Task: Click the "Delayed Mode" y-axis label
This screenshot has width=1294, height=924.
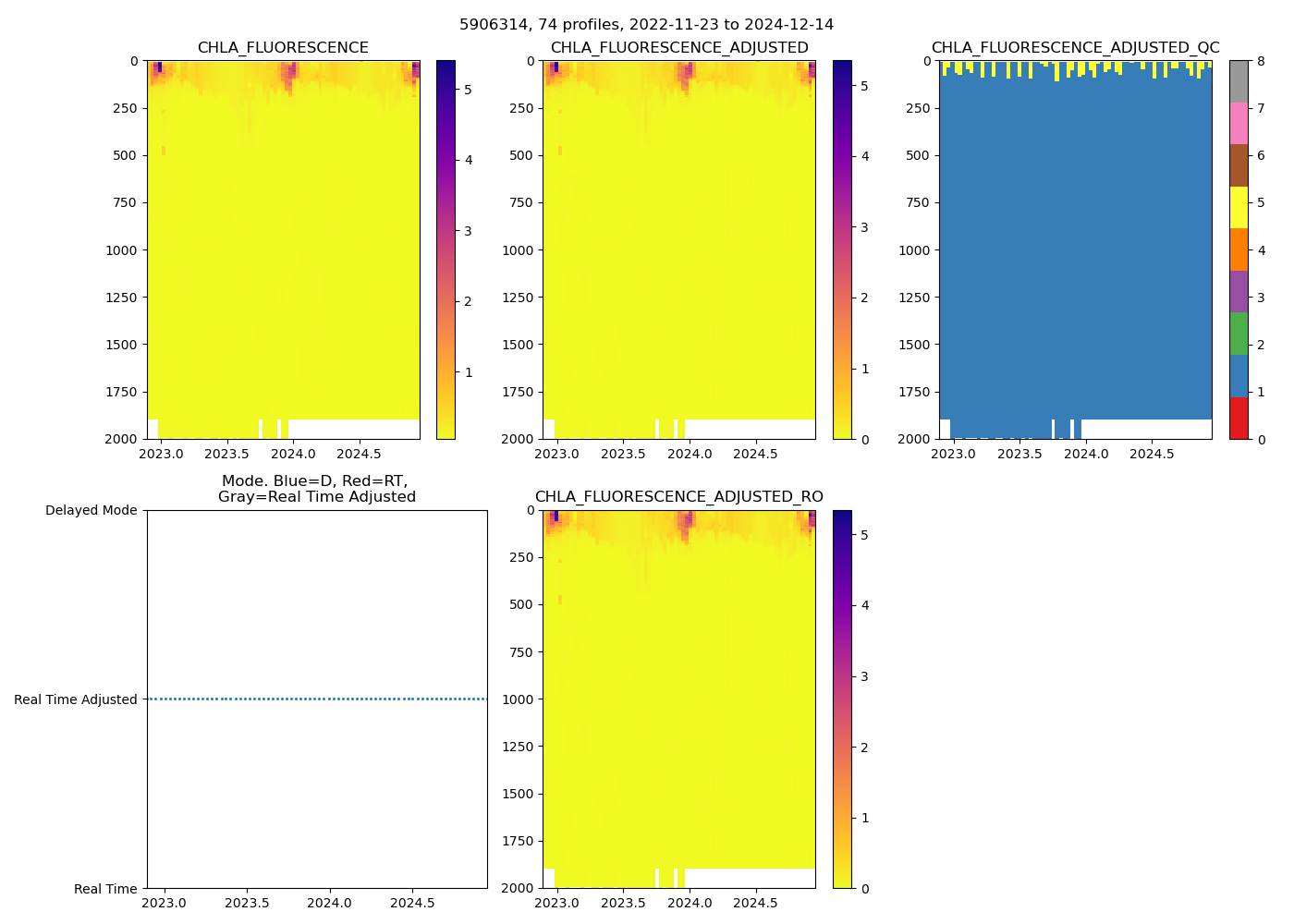Action: [91, 511]
